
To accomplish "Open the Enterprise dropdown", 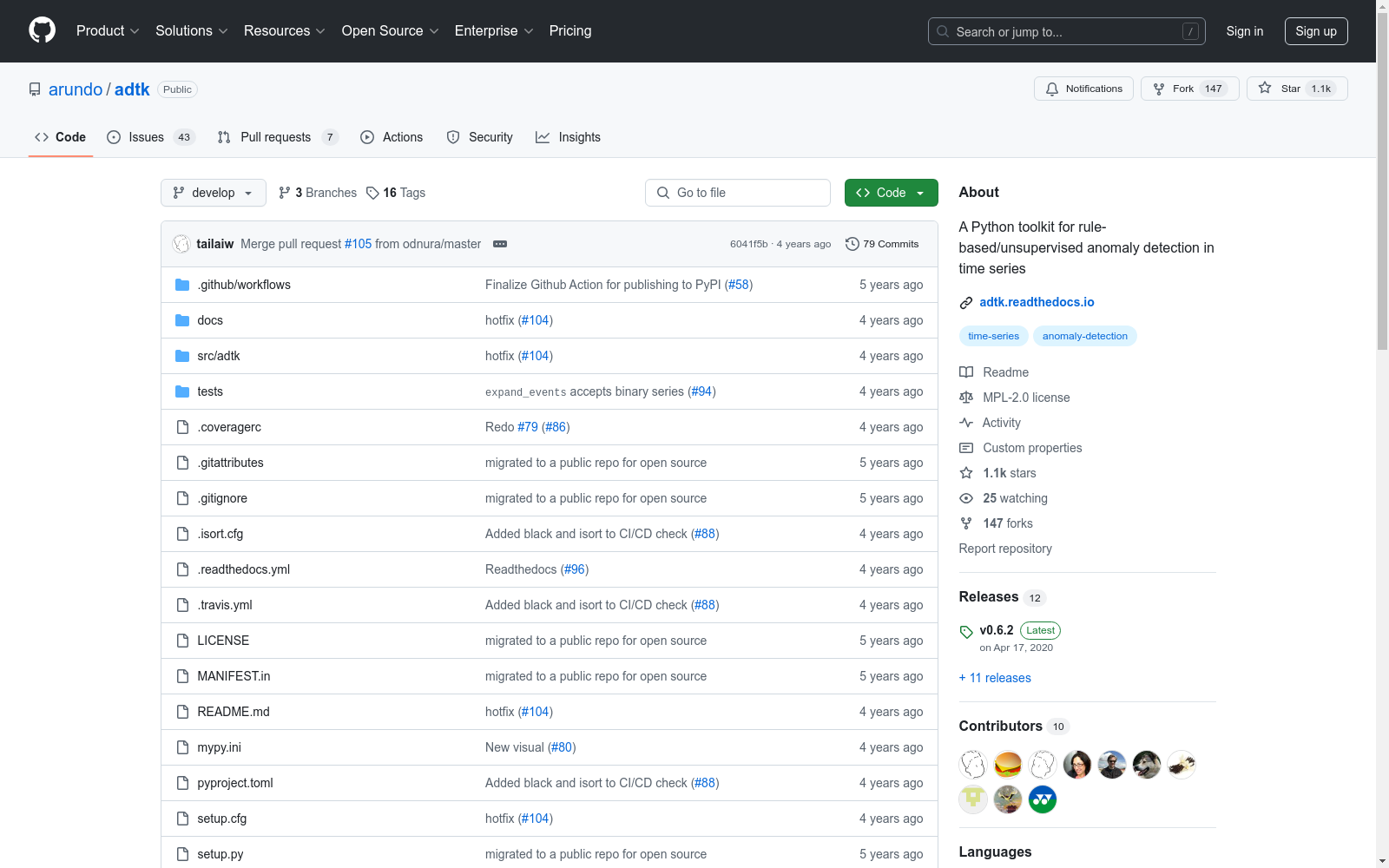I will pyautogui.click(x=494, y=31).
